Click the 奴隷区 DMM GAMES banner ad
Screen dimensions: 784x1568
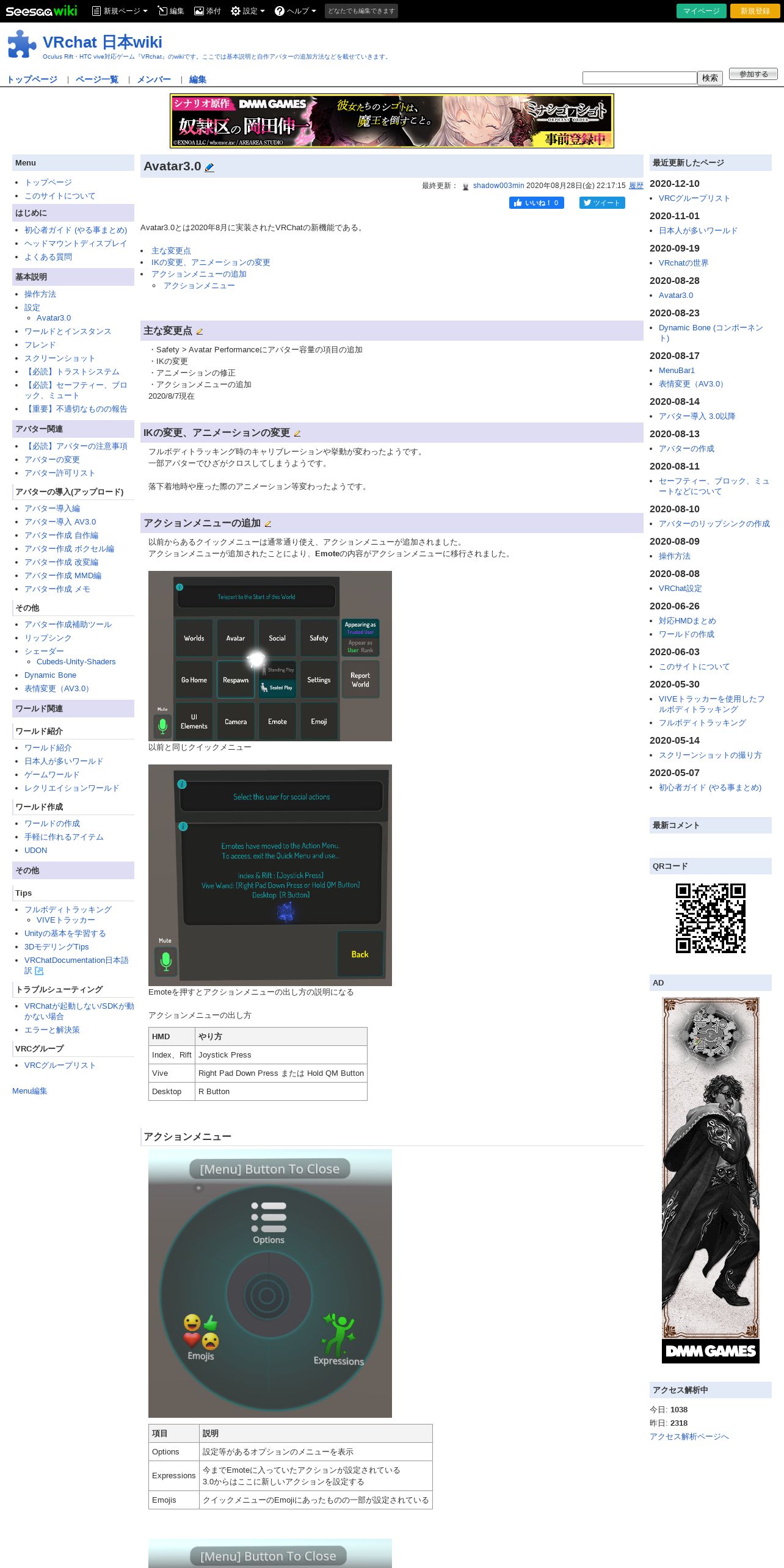(x=392, y=121)
